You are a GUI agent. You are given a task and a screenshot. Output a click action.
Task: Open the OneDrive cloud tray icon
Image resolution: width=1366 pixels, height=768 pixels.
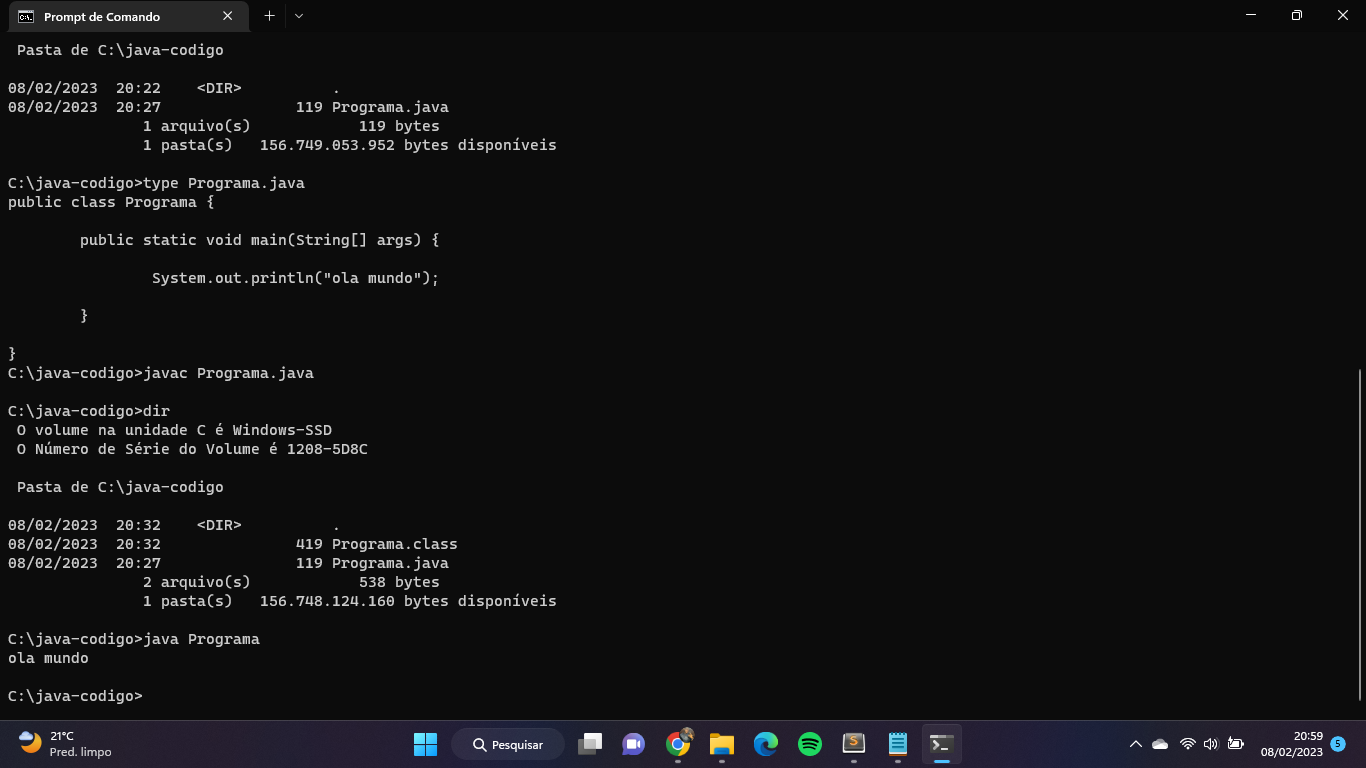(x=1160, y=744)
